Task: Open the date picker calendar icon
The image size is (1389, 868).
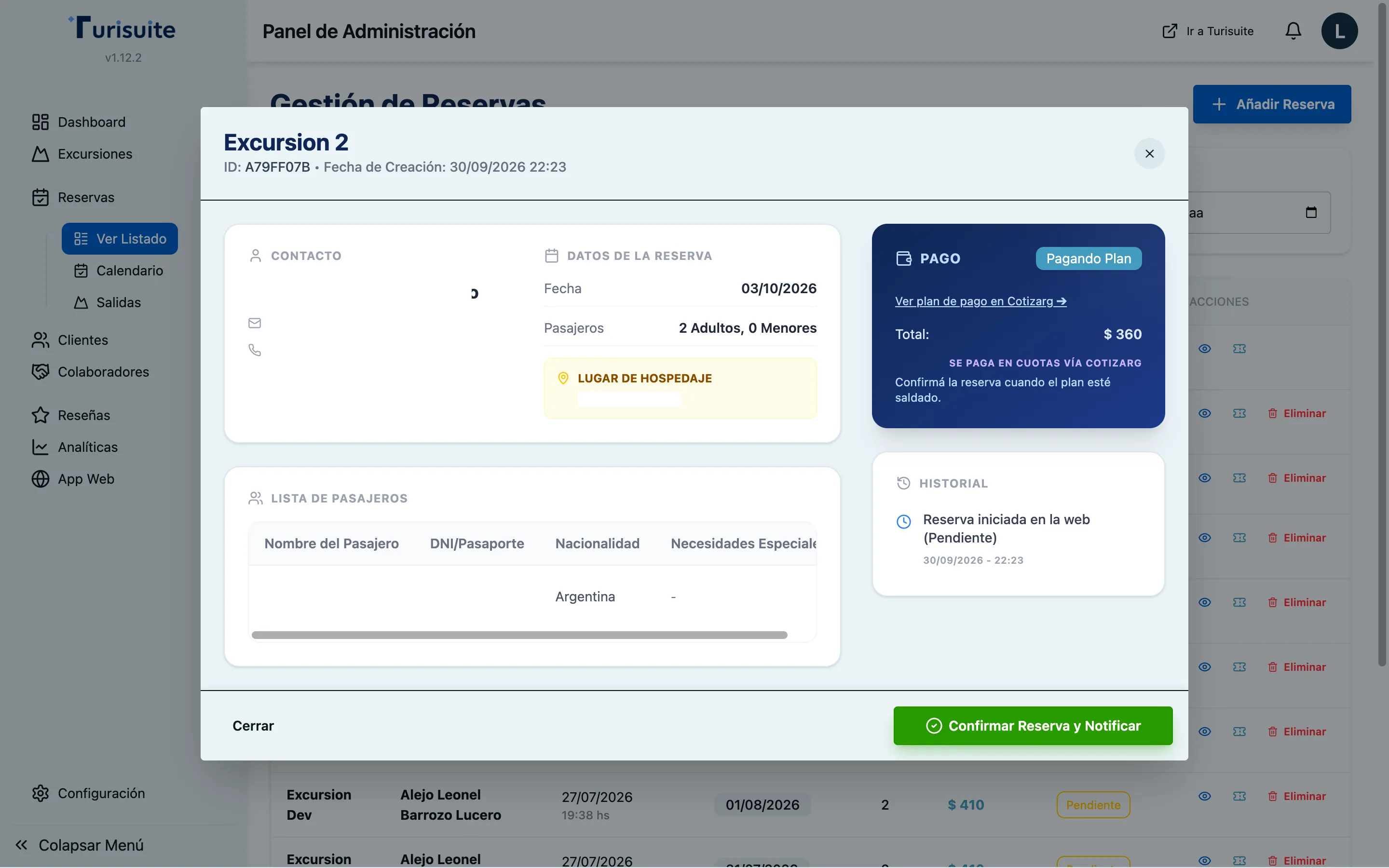Action: click(x=1311, y=212)
